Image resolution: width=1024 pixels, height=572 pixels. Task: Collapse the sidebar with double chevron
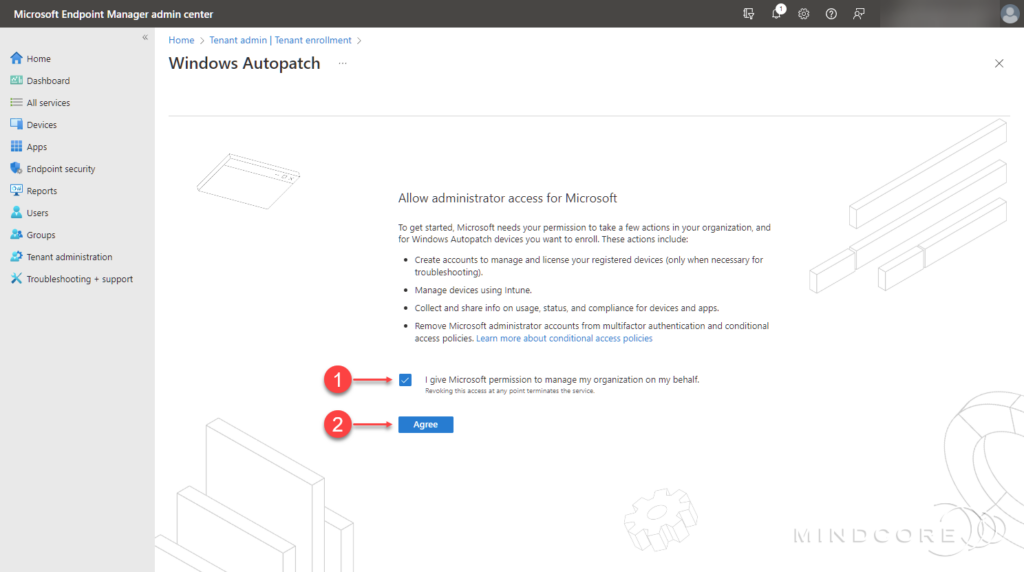(145, 38)
